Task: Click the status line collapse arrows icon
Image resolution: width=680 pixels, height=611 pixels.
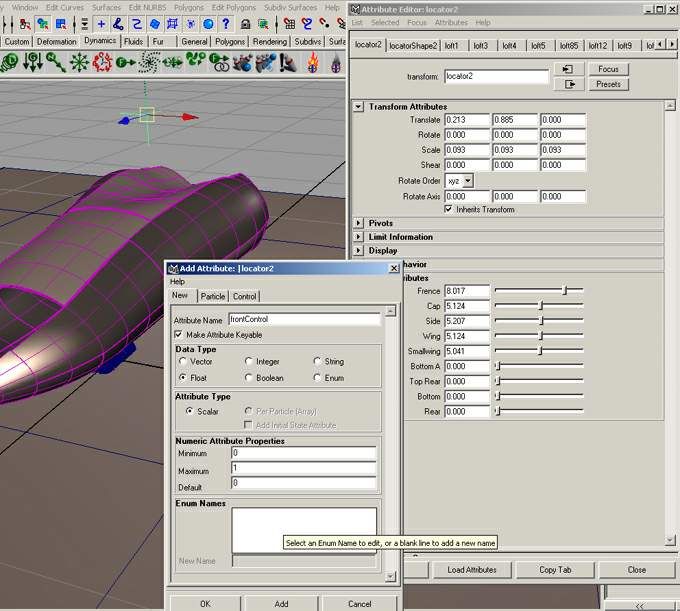Action: (x=85, y=24)
